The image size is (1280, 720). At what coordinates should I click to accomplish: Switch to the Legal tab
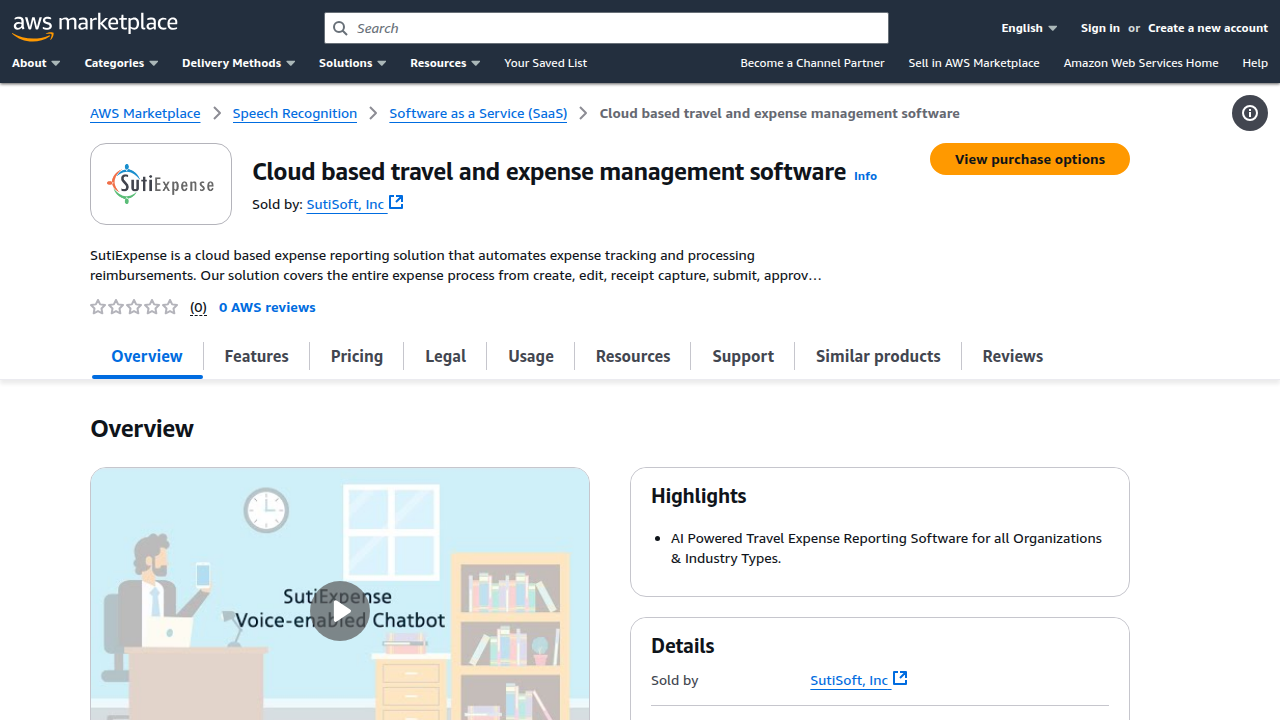pos(445,356)
